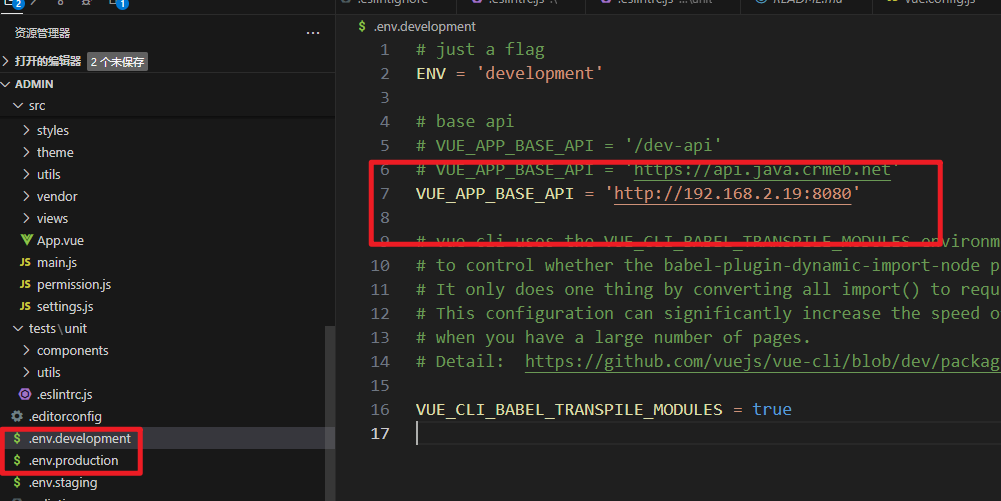
Task: Open the explorer More Actions ellipsis menu
Action: click(313, 33)
